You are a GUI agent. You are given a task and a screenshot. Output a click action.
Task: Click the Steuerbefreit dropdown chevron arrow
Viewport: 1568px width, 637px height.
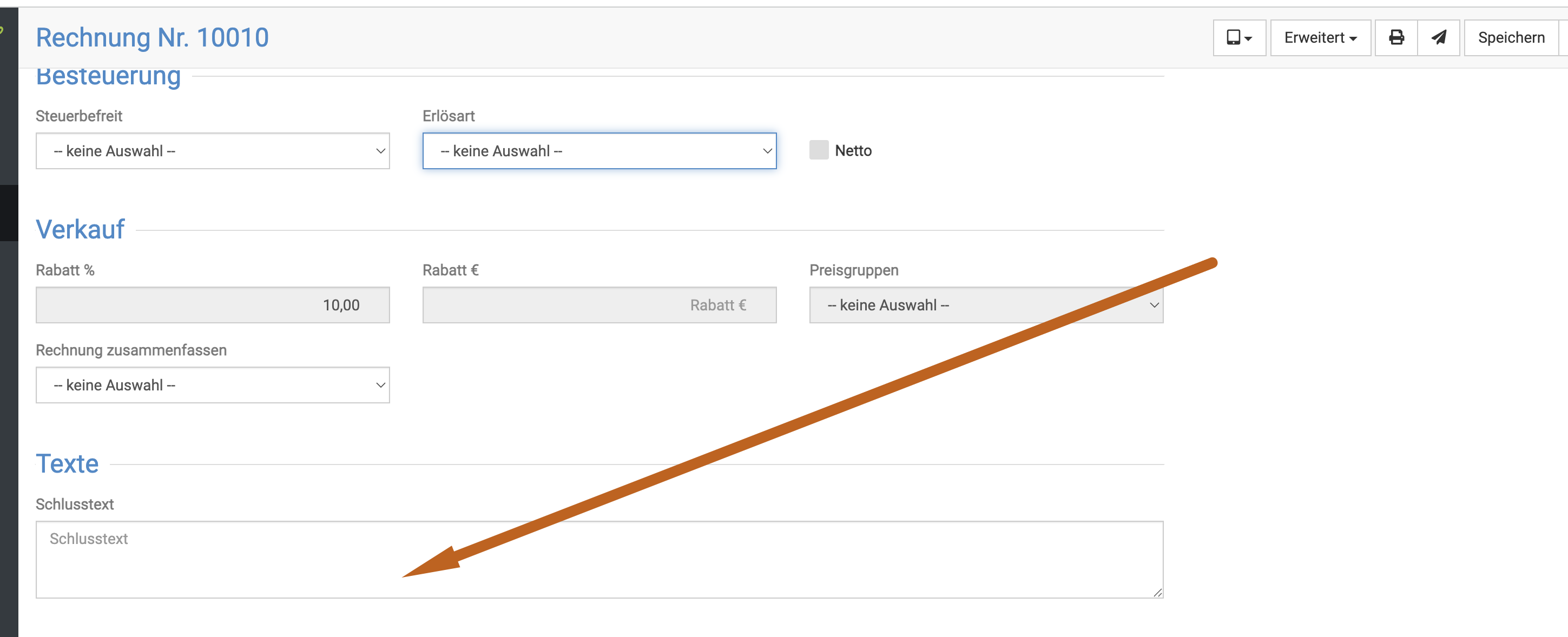(x=380, y=151)
